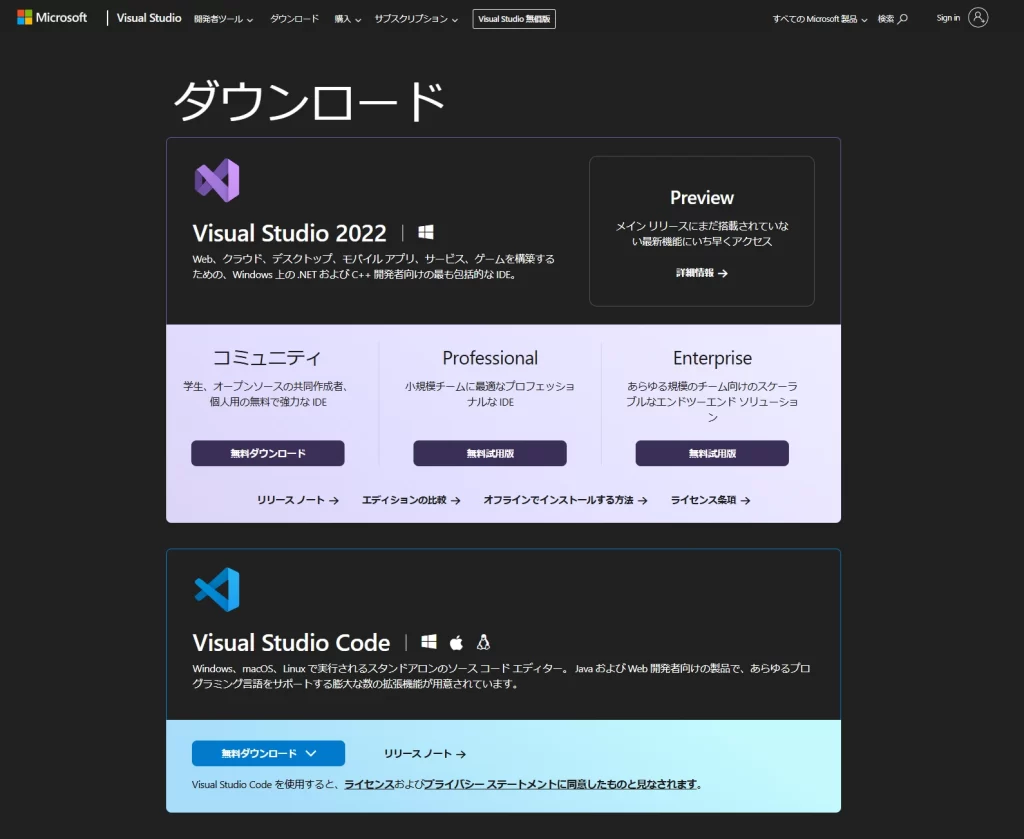Screen dimensions: 1024x839
Task: Open the 購入 dropdown in the navigation
Action: 347,17
